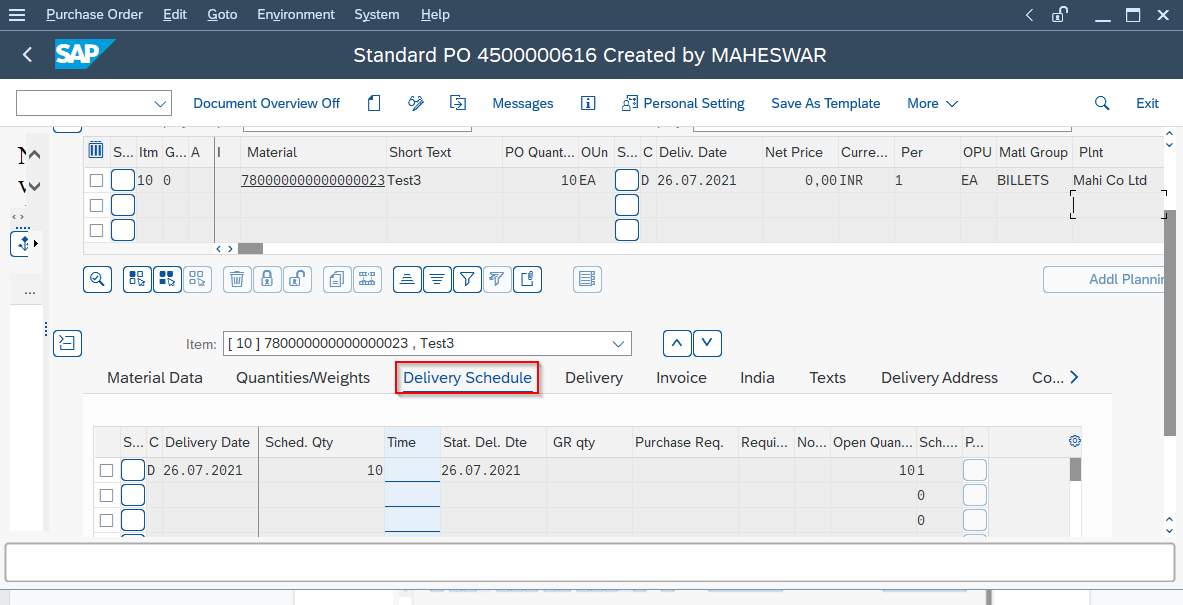Open the SAP hamburger menu

tap(17, 14)
